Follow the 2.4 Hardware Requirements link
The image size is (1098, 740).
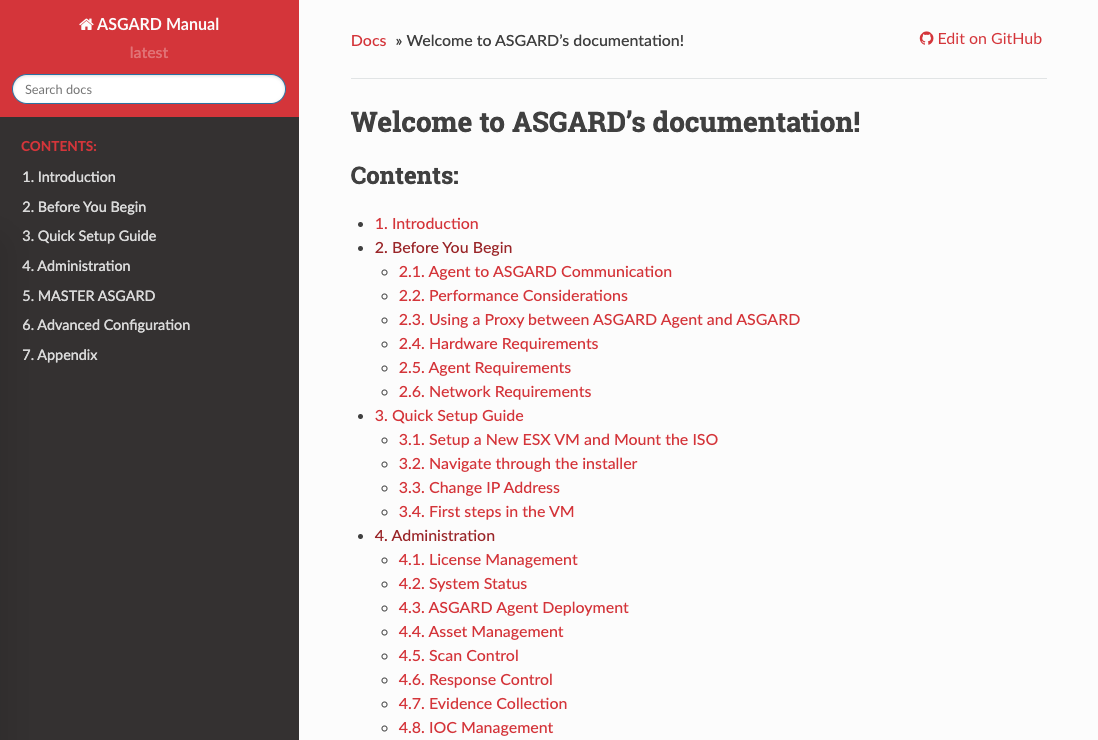tap(498, 344)
